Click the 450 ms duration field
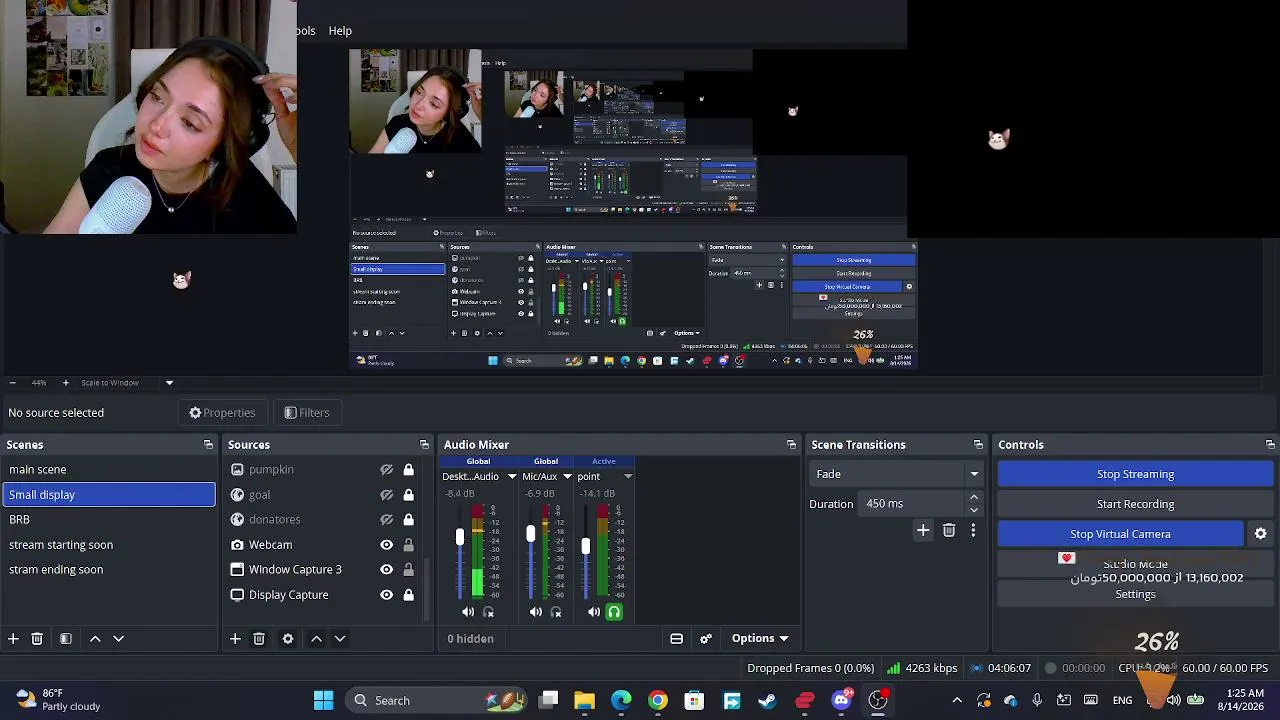 [912, 504]
